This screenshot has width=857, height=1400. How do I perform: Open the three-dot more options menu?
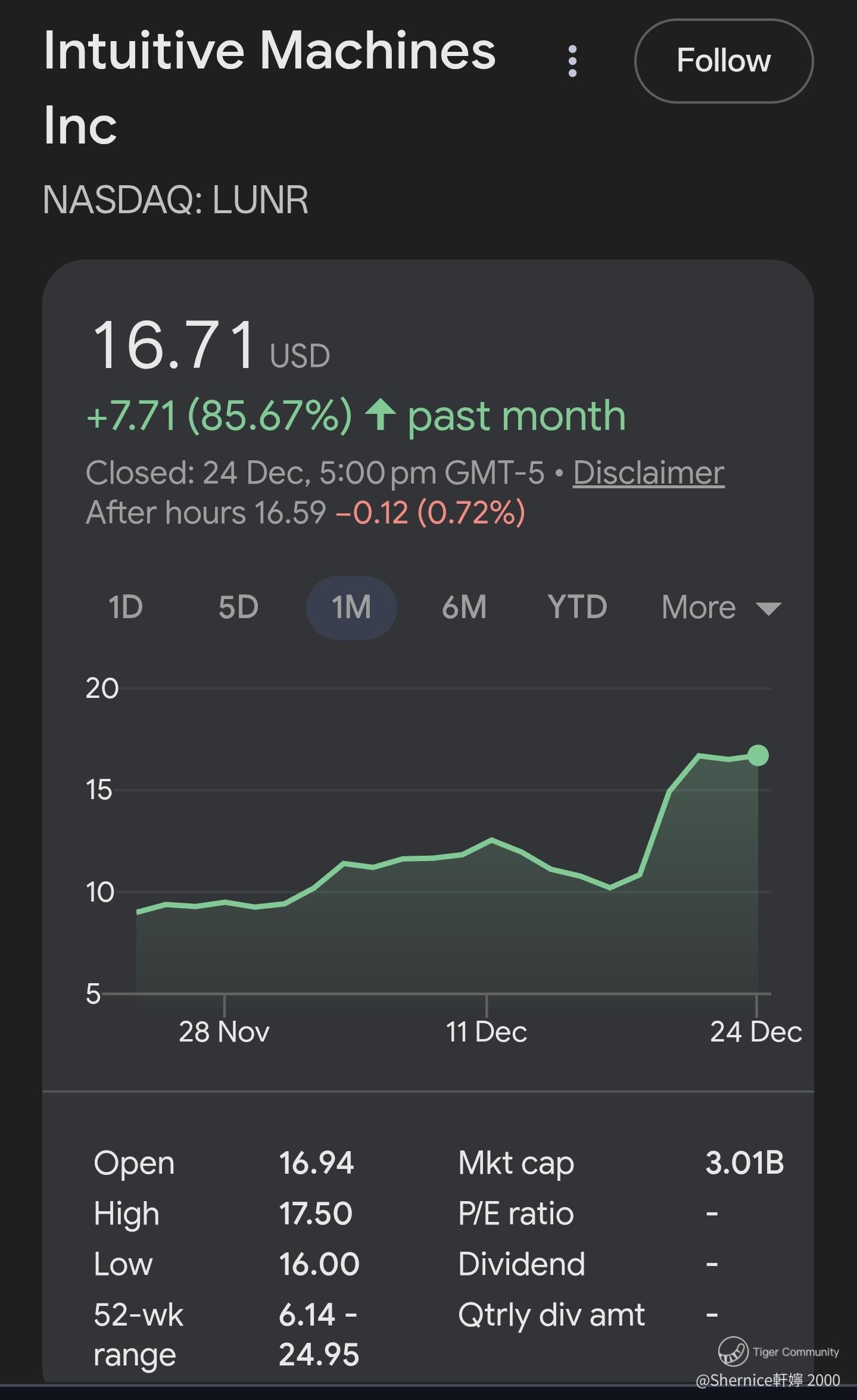click(x=572, y=61)
